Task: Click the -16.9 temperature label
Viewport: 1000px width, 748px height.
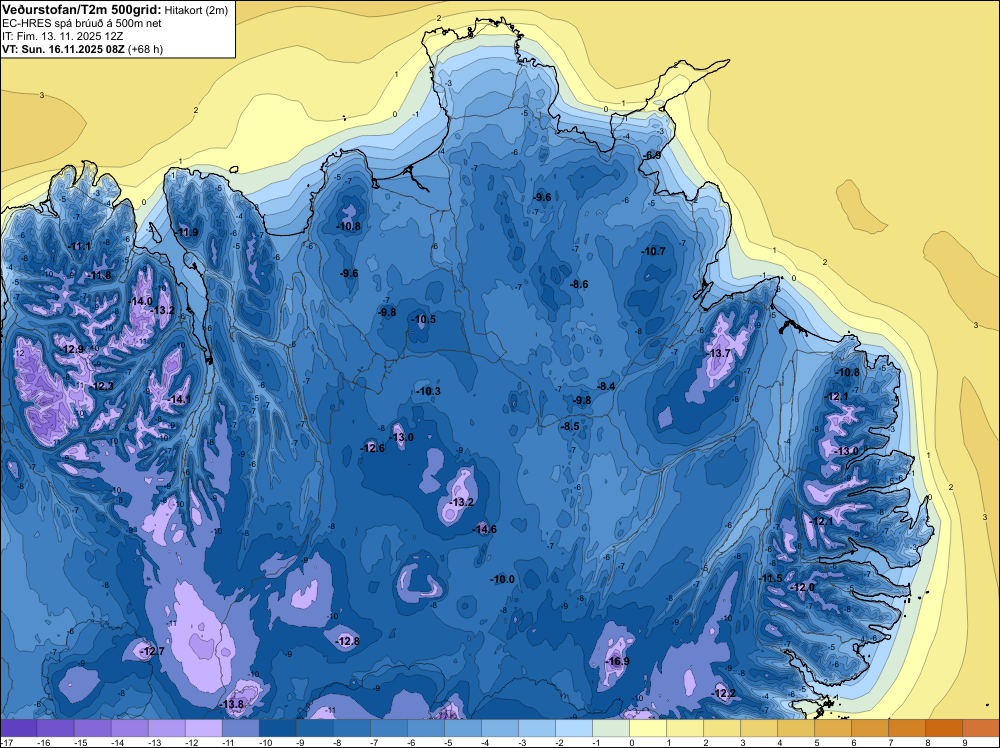Action: [617, 661]
